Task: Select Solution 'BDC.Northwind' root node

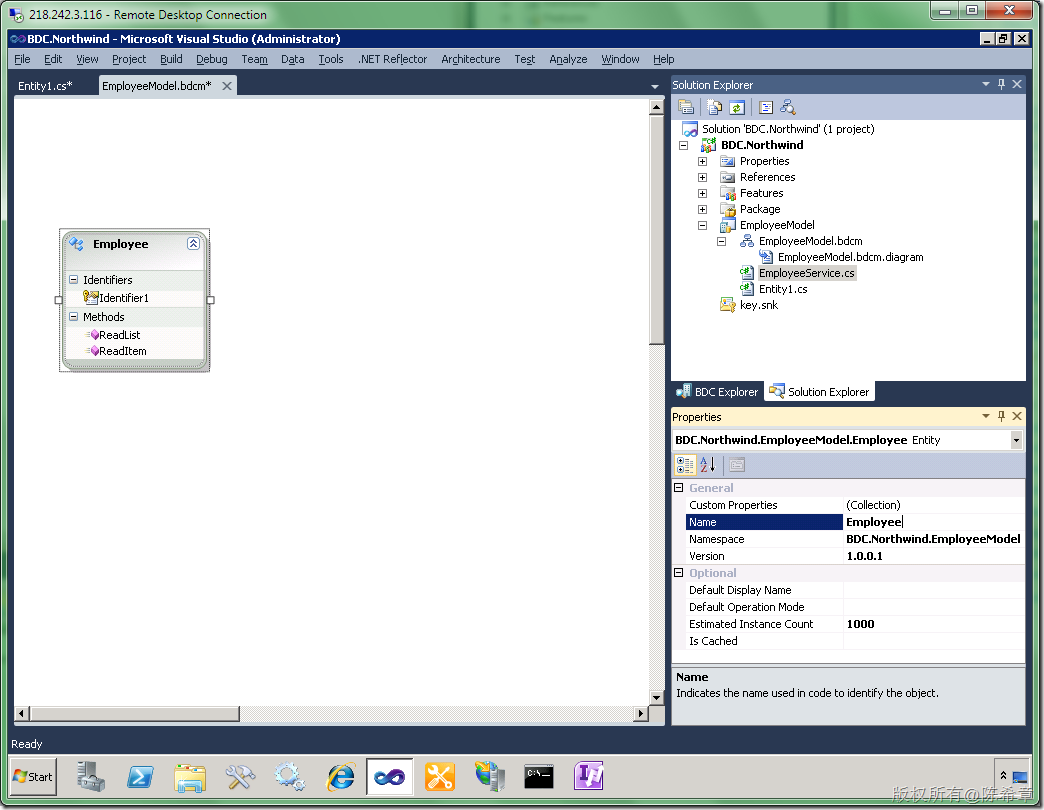Action: (788, 129)
